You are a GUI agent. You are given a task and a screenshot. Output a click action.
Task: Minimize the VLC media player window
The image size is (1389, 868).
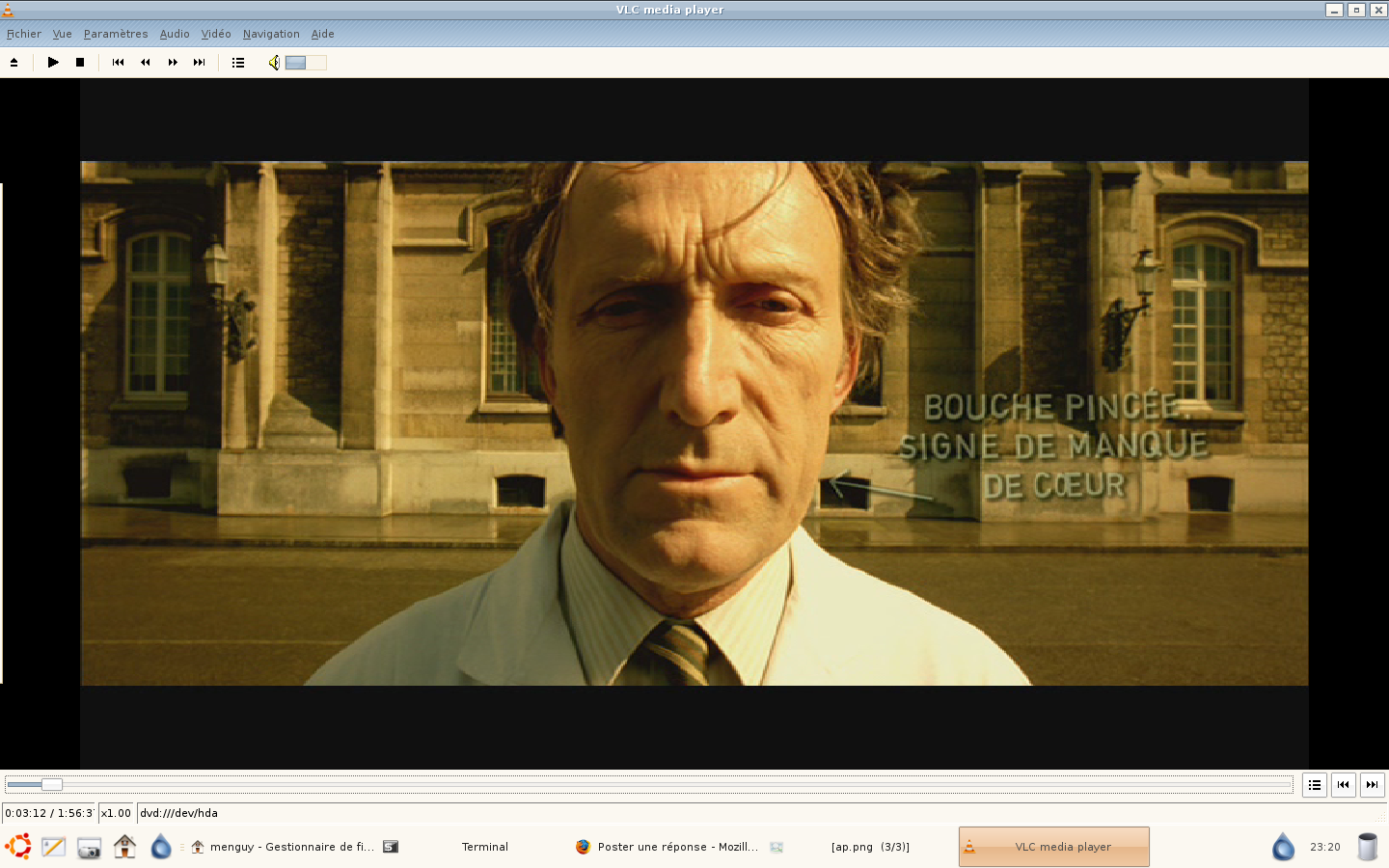coord(1334,10)
